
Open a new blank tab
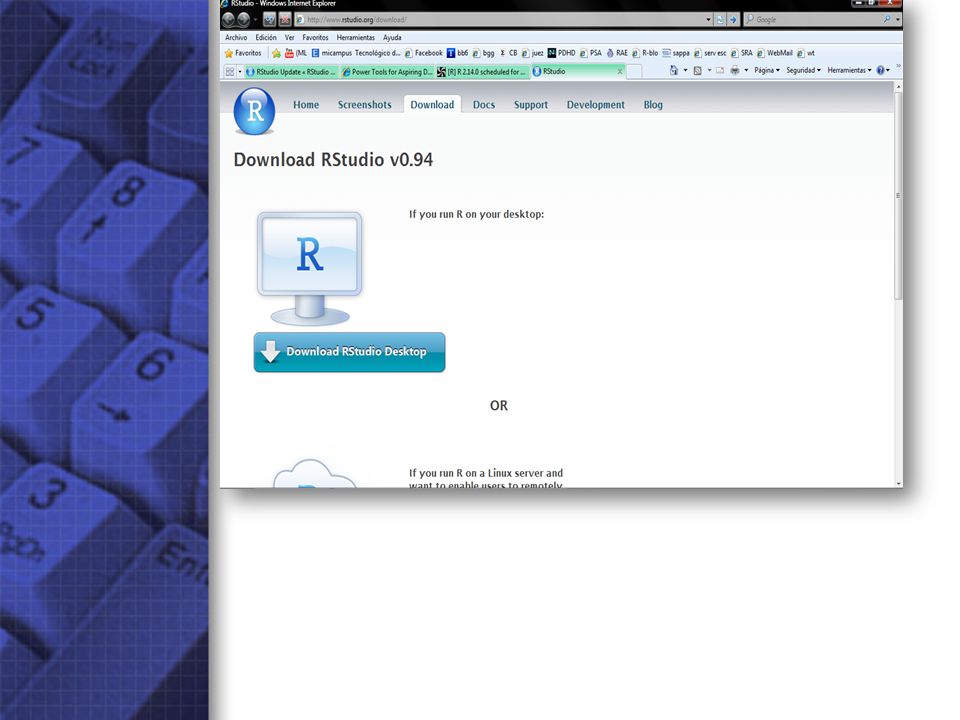[634, 72]
